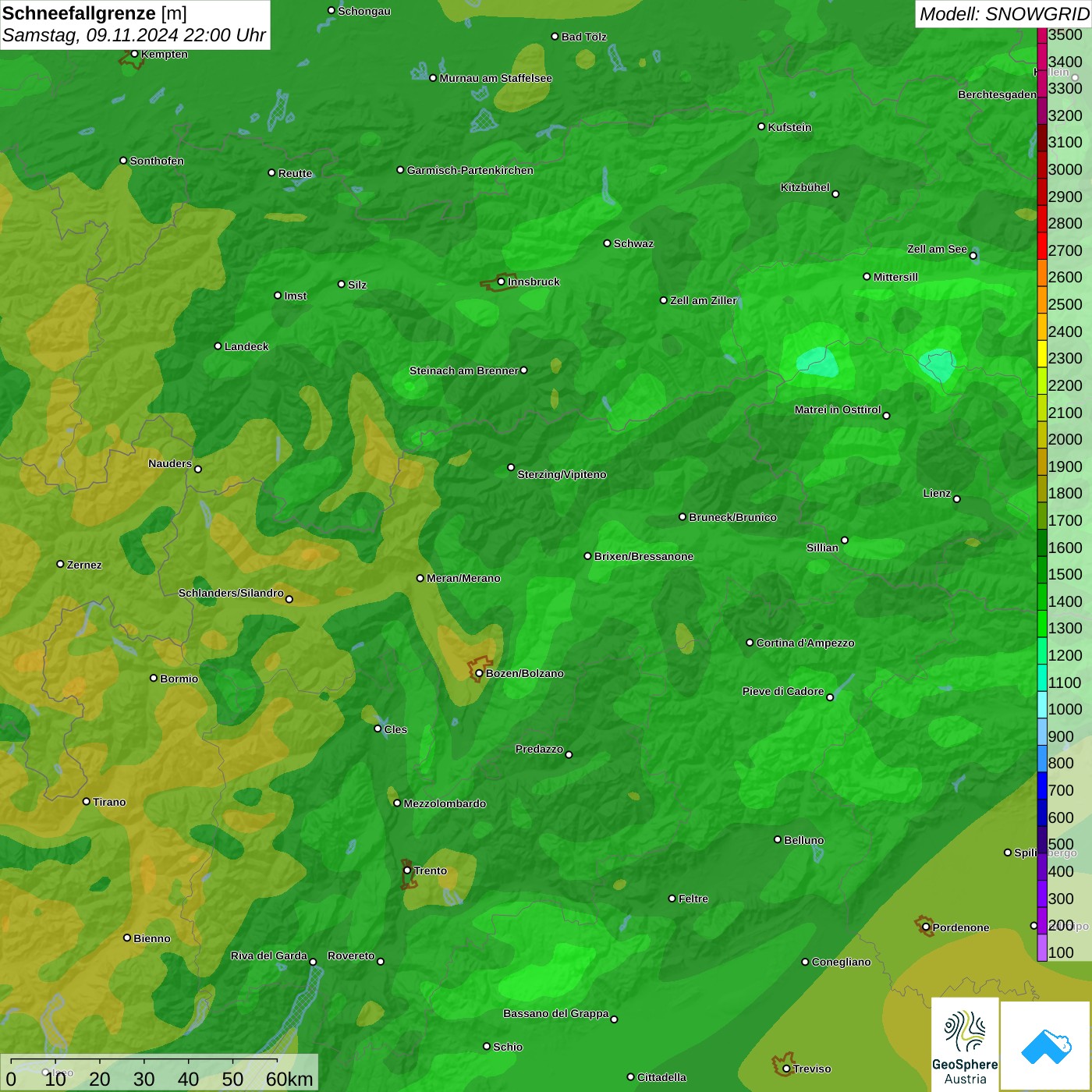This screenshot has height=1092, width=1092.
Task: Click the Mittersill label
Action: coord(895,277)
